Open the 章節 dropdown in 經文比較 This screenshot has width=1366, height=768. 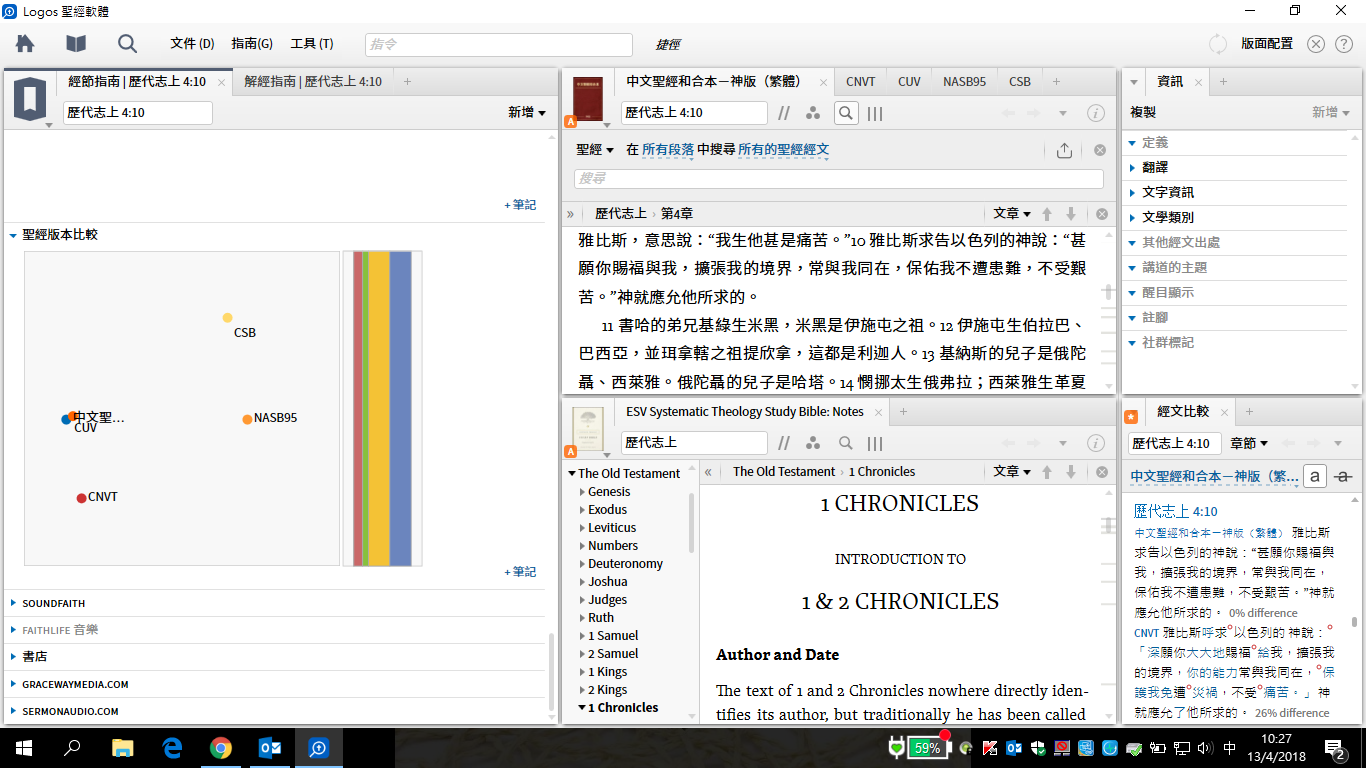(1249, 443)
